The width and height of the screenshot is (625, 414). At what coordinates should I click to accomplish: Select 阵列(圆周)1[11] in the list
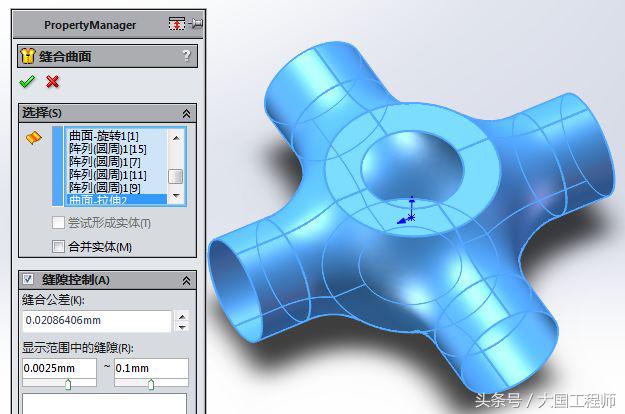point(108,175)
